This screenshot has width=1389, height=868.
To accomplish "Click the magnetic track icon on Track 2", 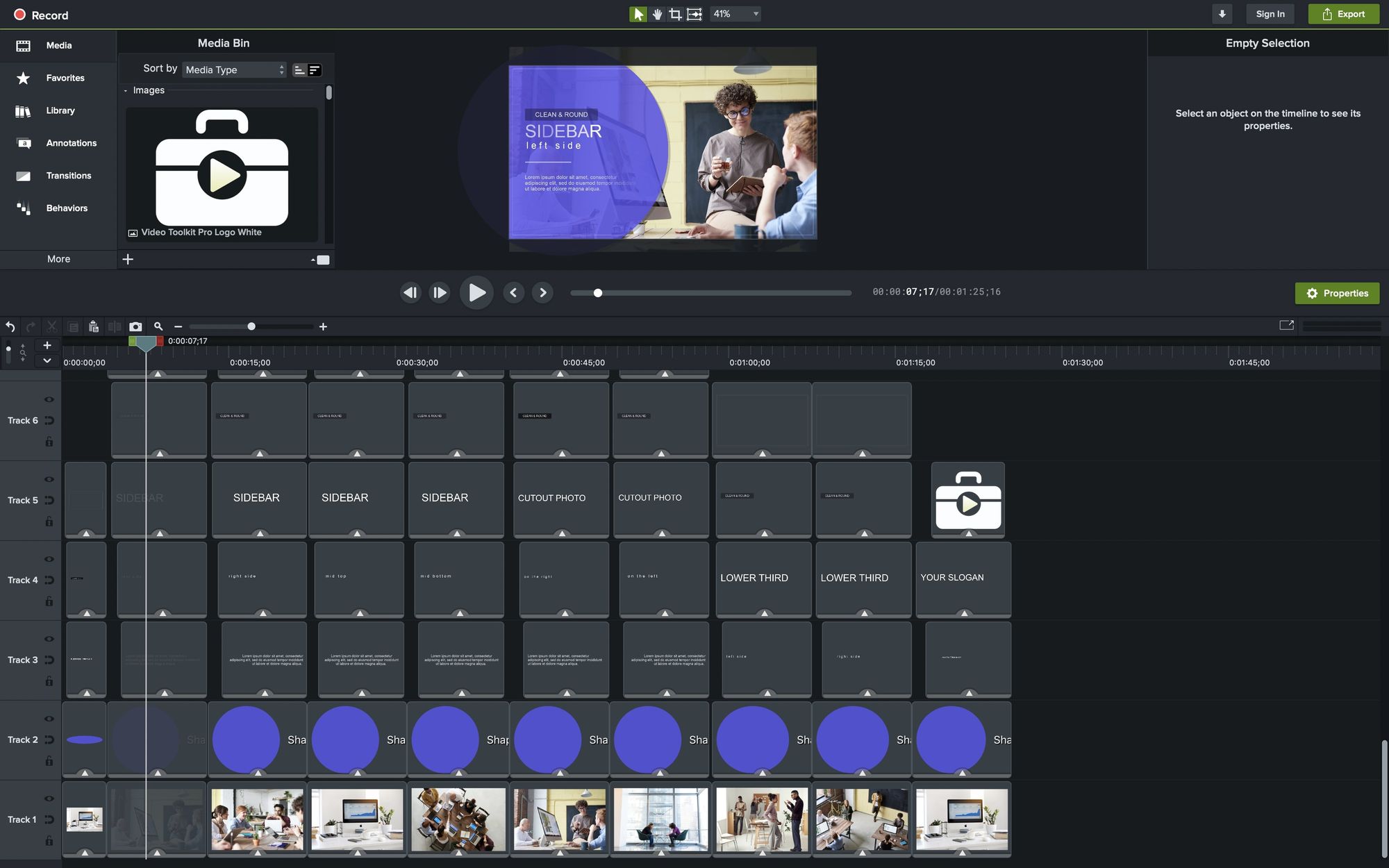I will [x=49, y=740].
